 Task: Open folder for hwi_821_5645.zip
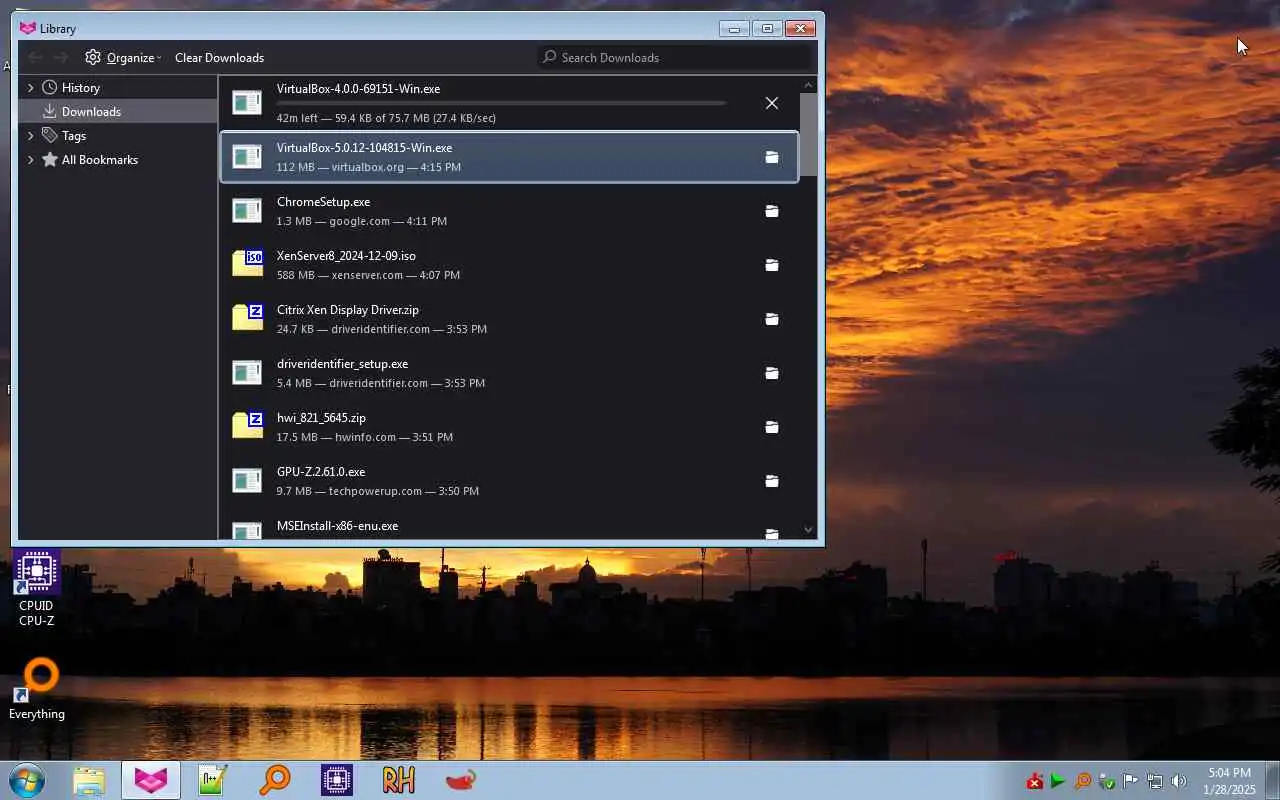tap(771, 427)
